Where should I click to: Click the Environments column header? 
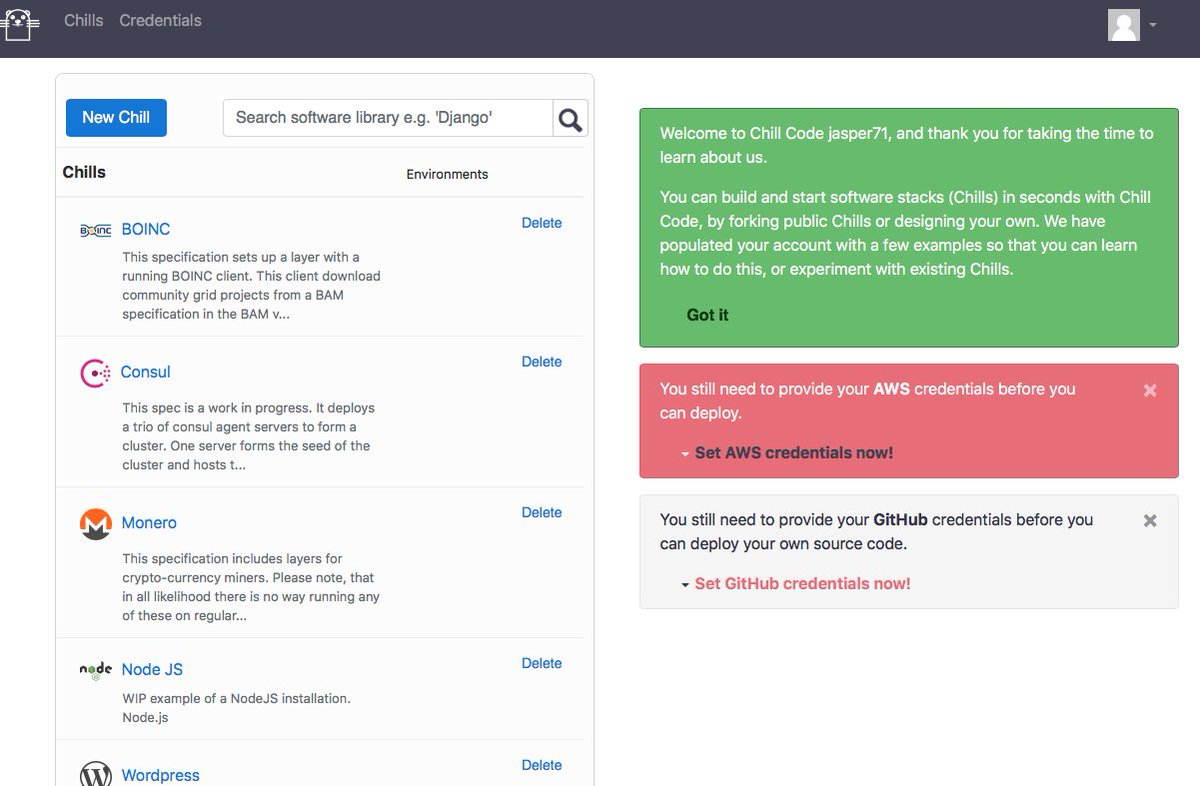[447, 174]
